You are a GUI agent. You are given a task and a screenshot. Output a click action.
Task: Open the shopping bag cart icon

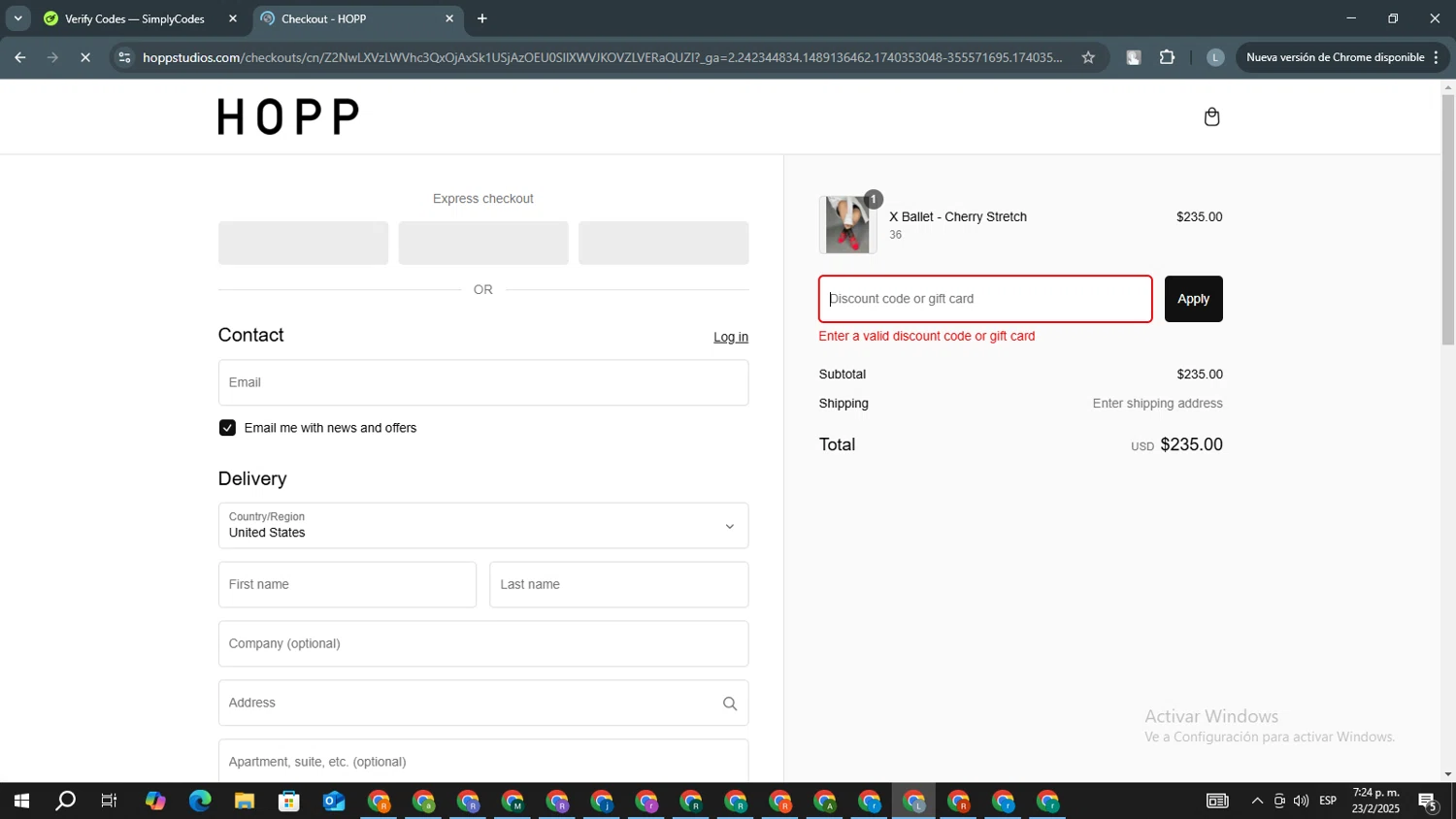click(1211, 117)
